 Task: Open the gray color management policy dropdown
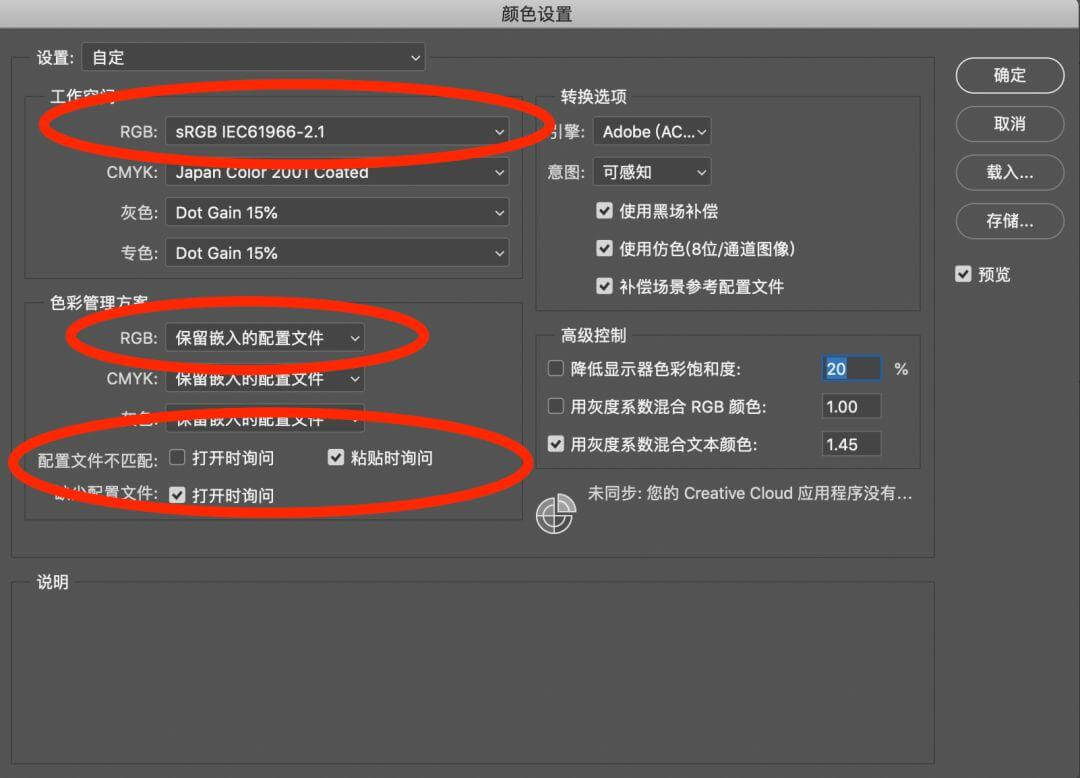265,419
